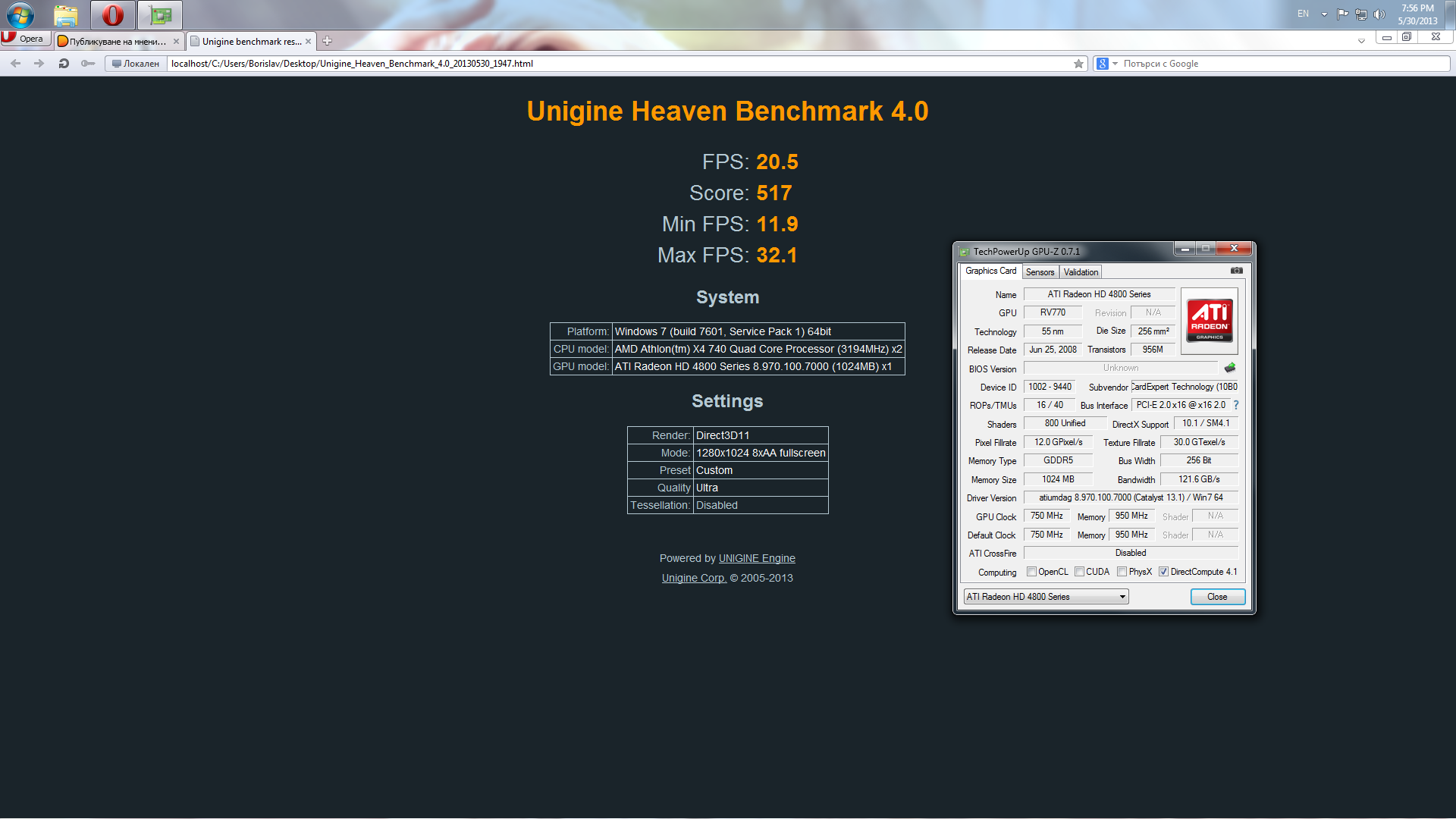
Task: Click the Mode value 1280x1024 8xAA fullscreen
Action: [761, 453]
